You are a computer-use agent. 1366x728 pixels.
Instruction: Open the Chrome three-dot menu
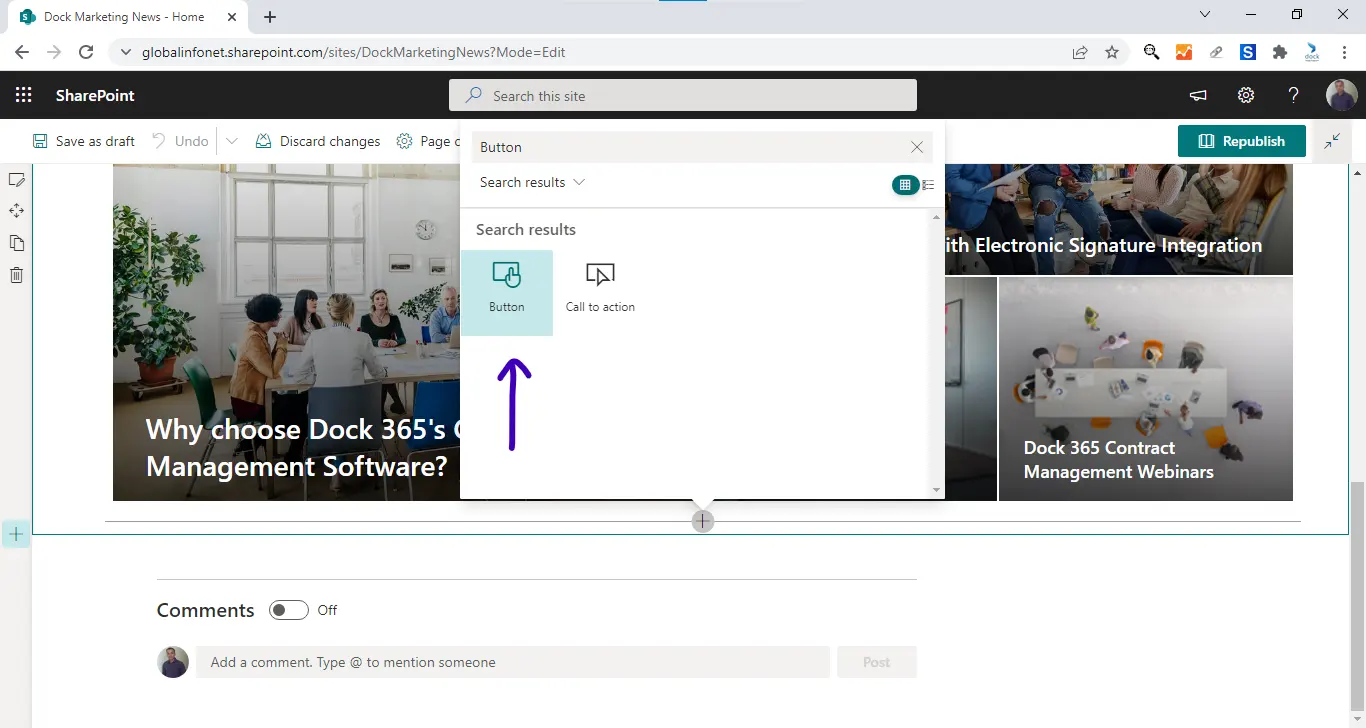tap(1344, 52)
